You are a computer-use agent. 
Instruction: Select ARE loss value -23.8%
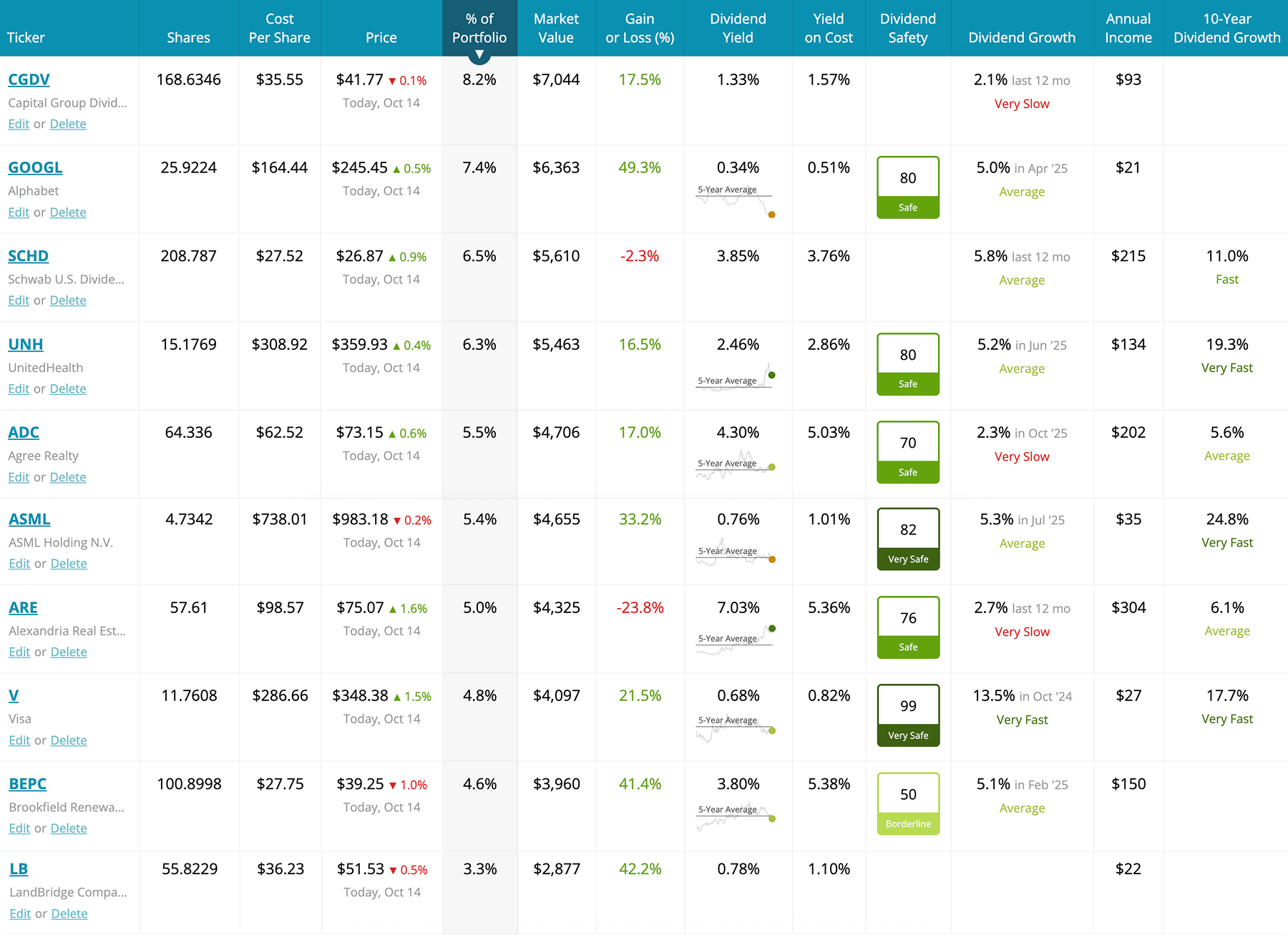click(x=640, y=607)
